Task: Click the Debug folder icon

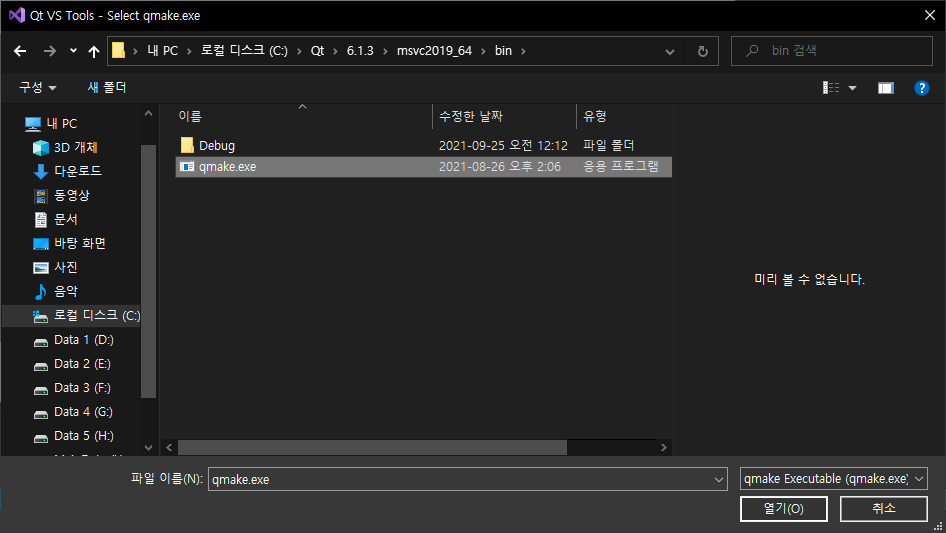Action: click(187, 145)
